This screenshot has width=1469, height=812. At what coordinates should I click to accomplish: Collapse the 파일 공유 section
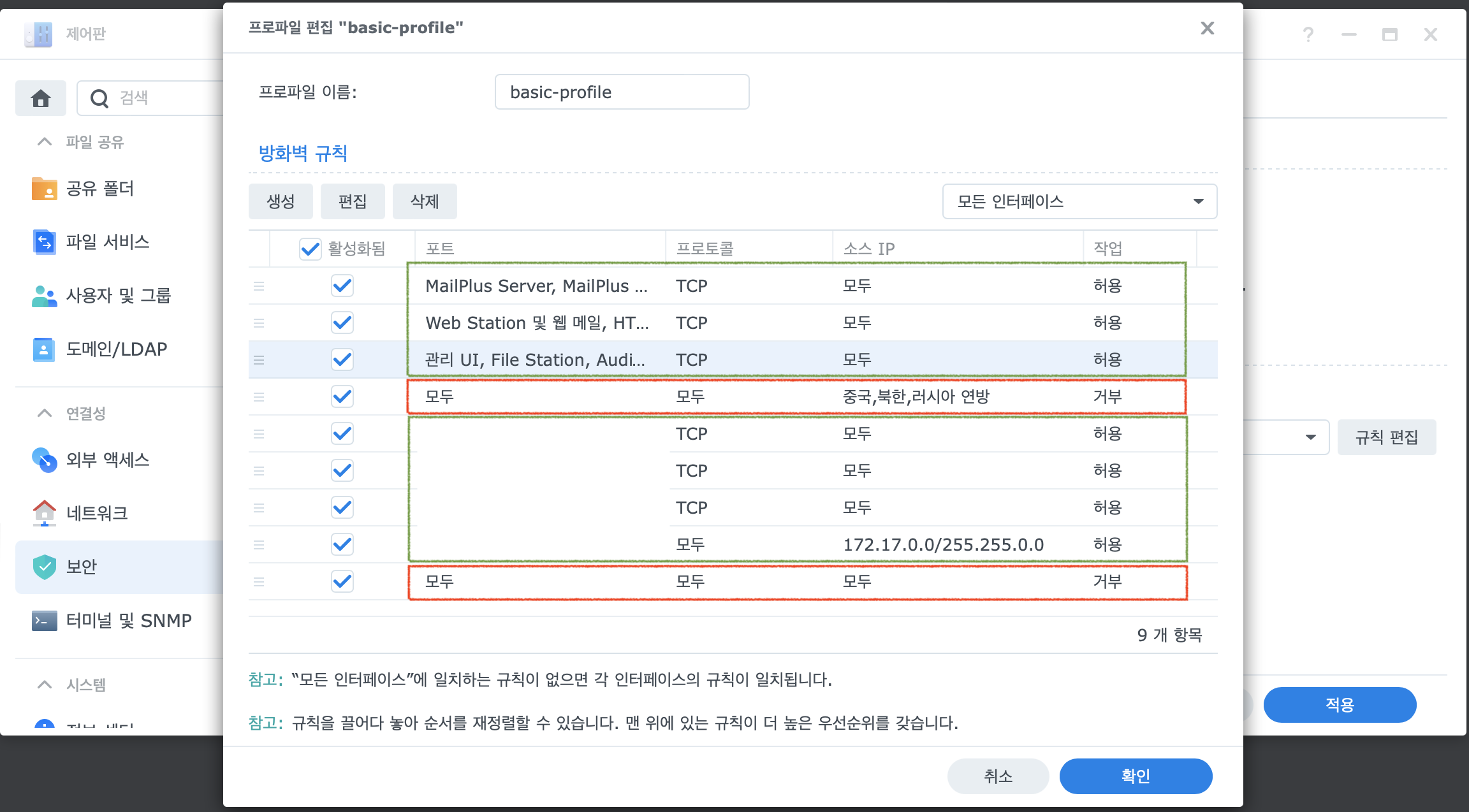(x=45, y=141)
